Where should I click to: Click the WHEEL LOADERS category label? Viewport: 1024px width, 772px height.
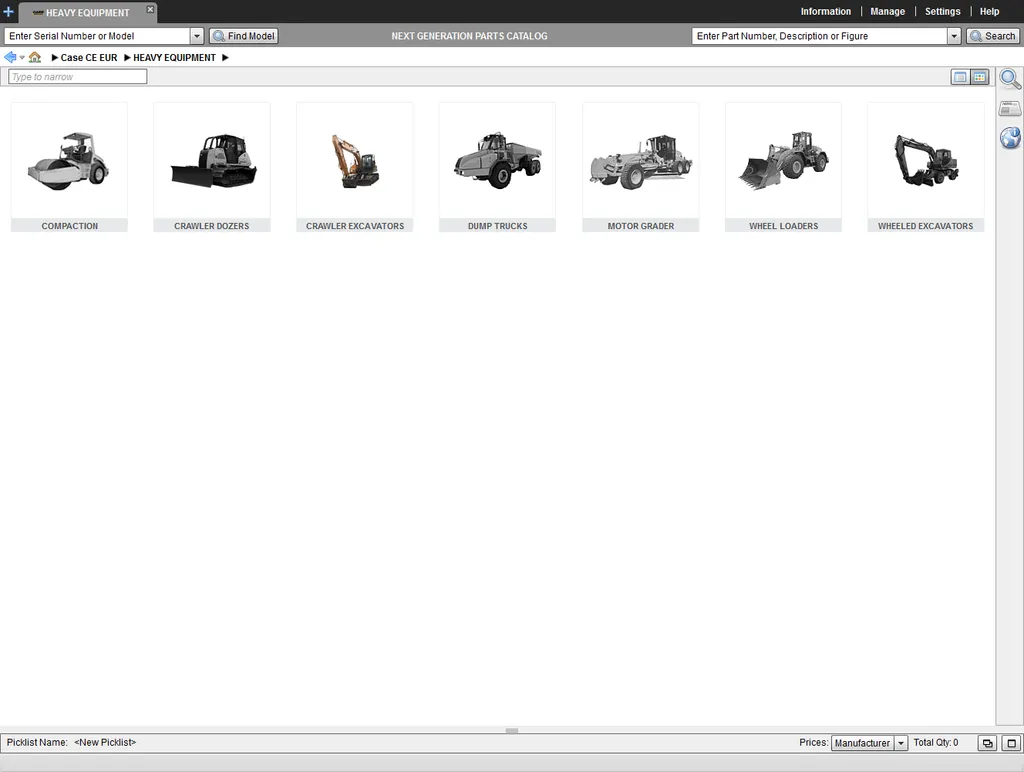784,226
